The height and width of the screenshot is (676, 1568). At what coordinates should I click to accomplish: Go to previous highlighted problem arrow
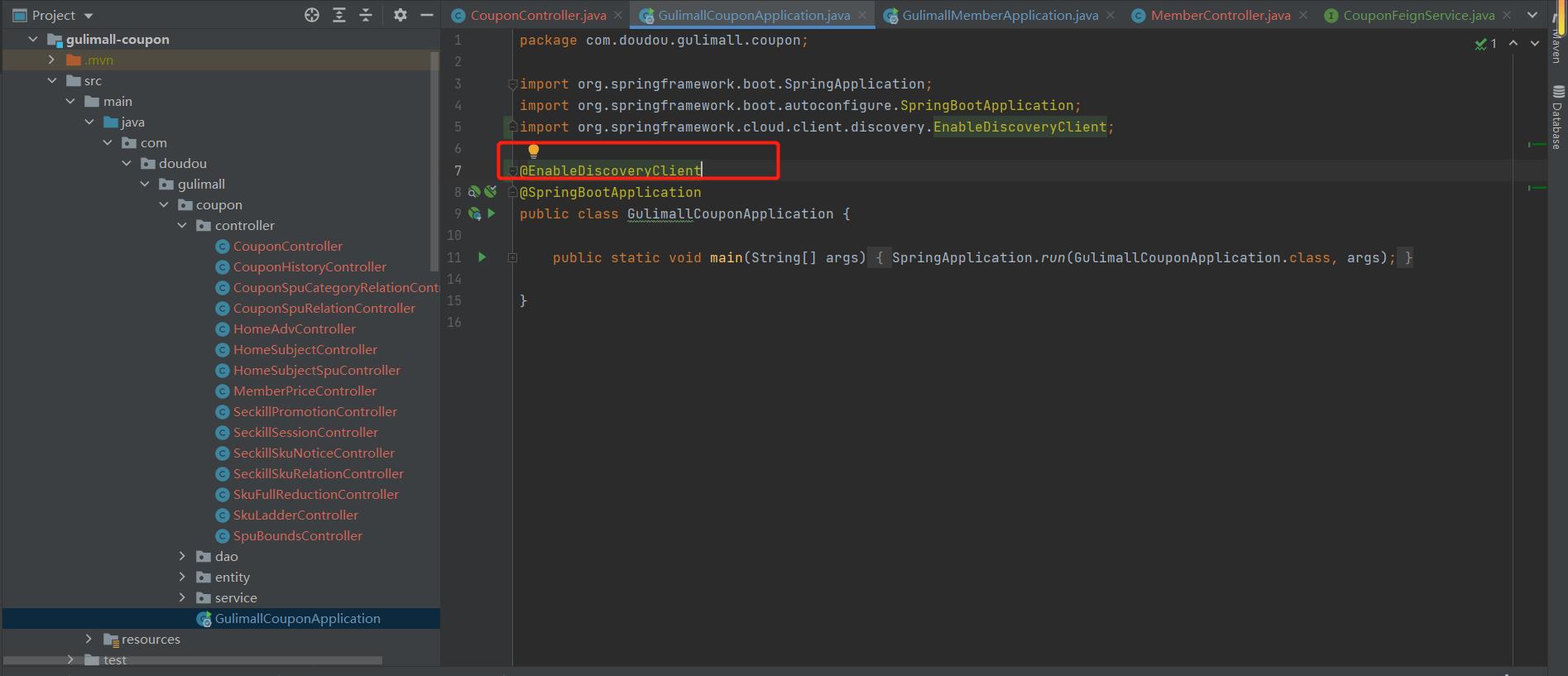click(x=1513, y=43)
